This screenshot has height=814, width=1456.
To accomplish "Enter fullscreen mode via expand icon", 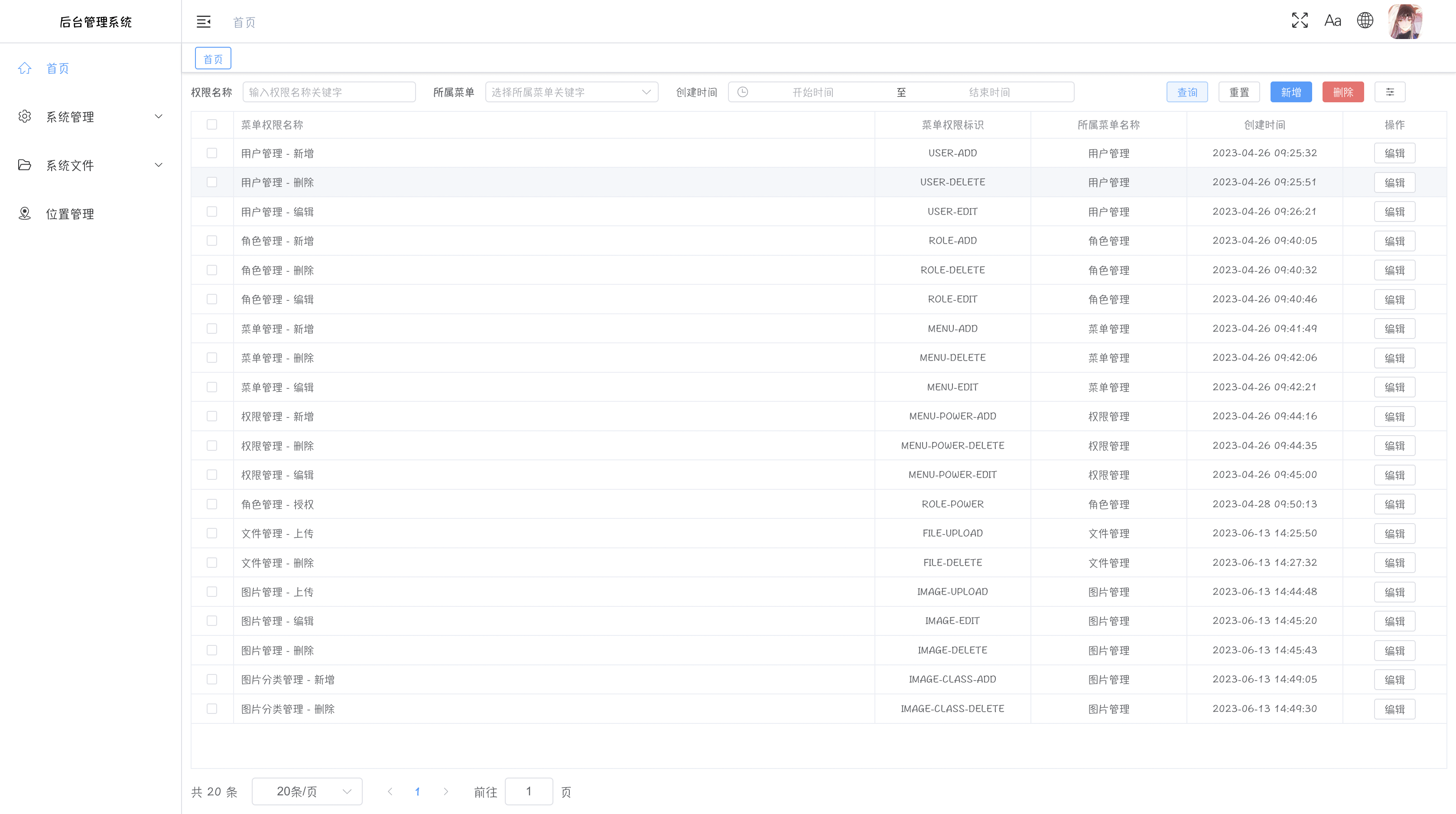I will (x=1300, y=21).
